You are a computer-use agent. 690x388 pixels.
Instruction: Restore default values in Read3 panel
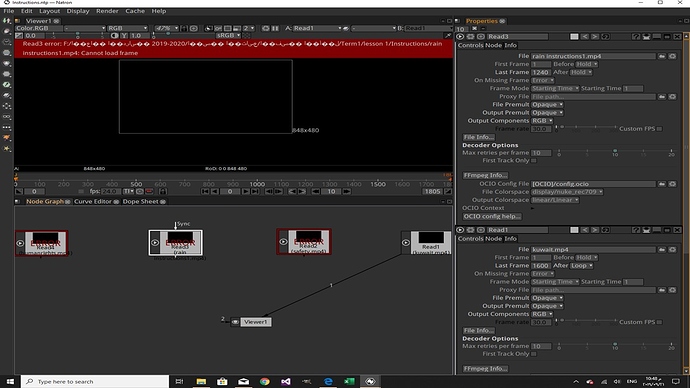tap(606, 37)
